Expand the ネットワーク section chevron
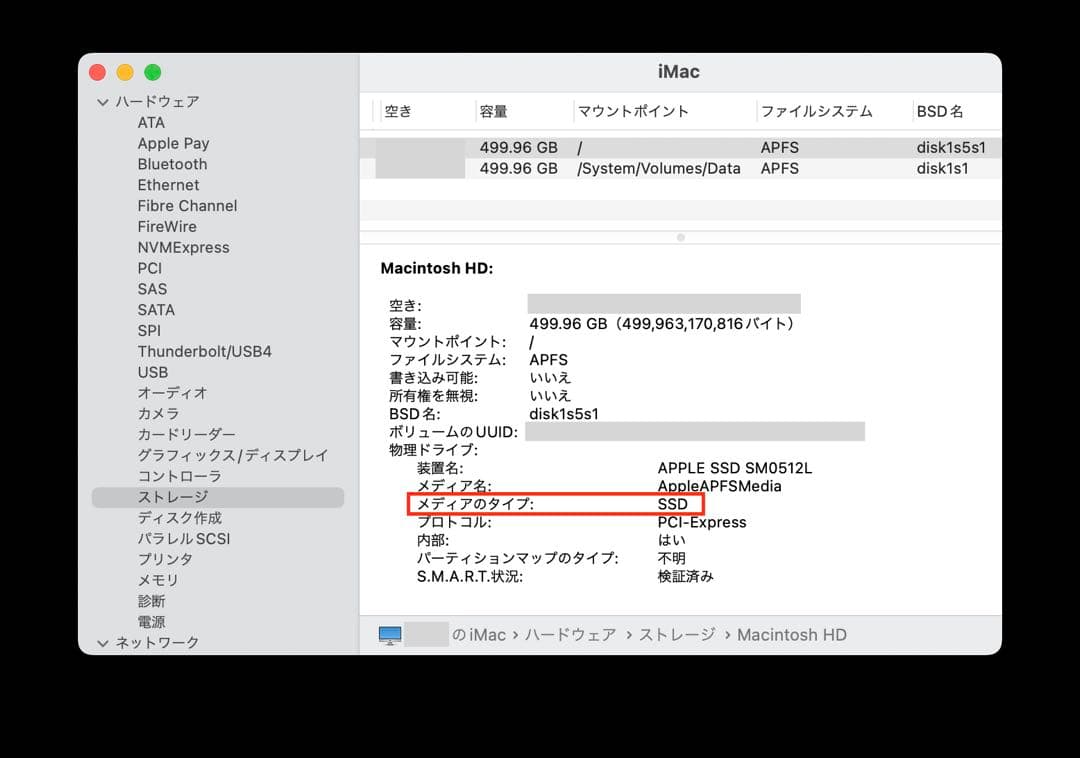This screenshot has width=1080, height=758. [x=103, y=643]
